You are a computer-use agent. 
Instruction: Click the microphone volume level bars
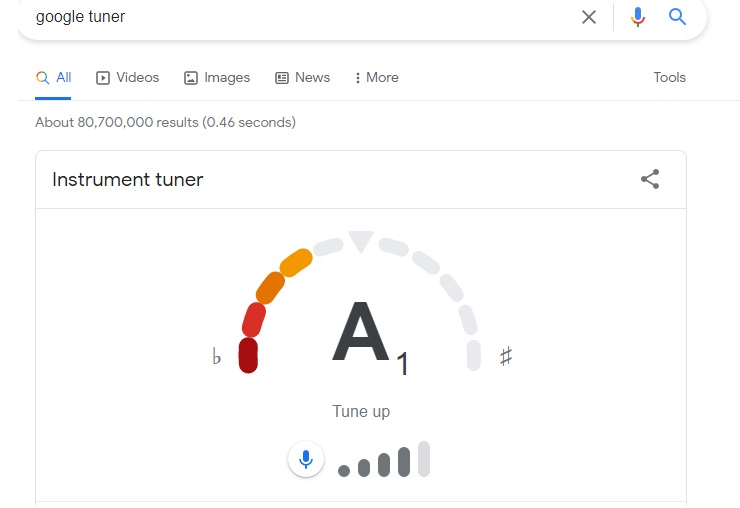[x=385, y=461]
